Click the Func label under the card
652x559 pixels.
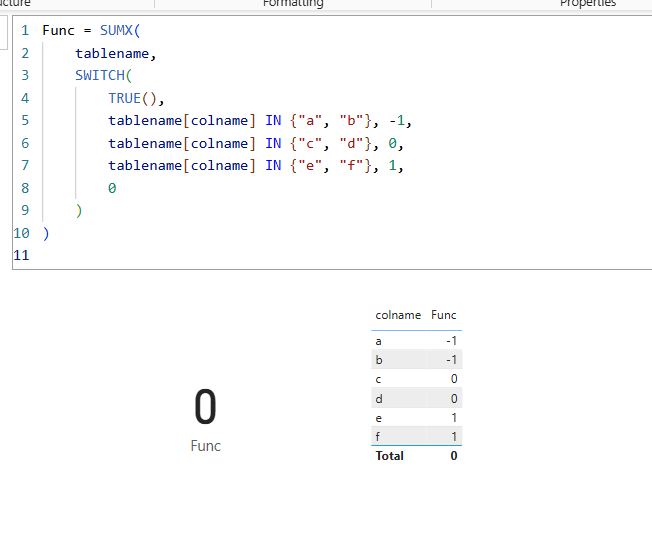205,446
